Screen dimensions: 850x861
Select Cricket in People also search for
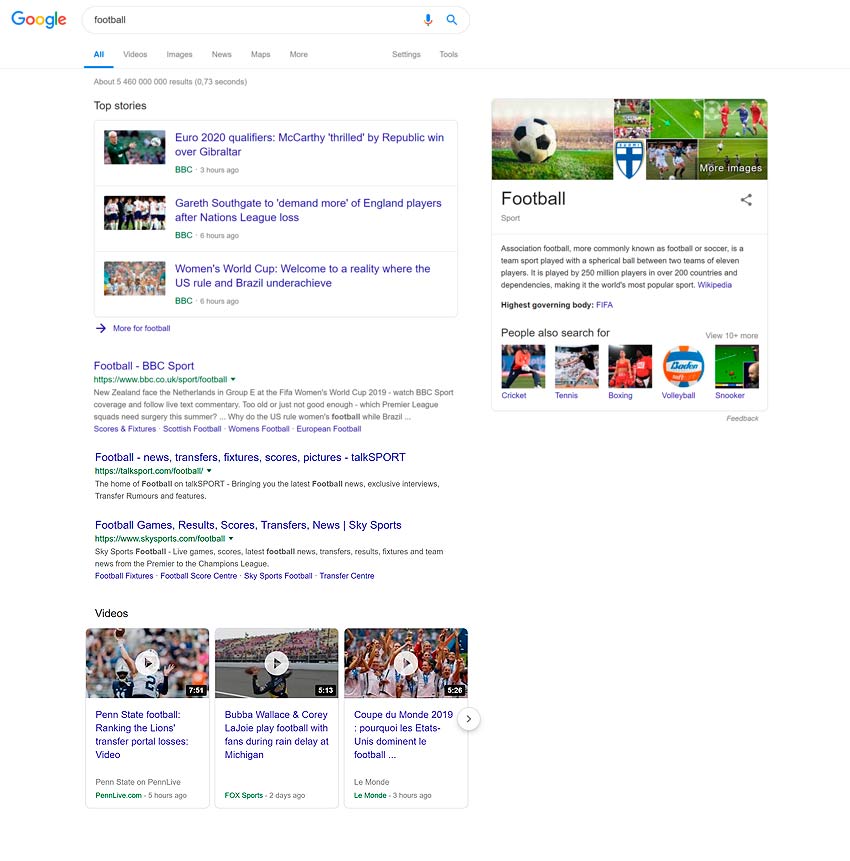(x=523, y=372)
